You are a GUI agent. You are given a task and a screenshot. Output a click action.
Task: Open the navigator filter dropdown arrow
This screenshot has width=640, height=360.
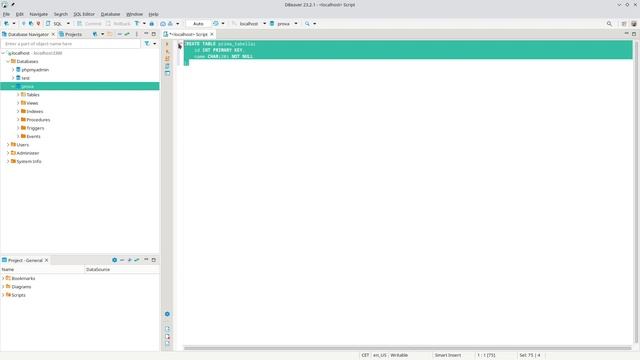pyautogui.click(x=154, y=43)
